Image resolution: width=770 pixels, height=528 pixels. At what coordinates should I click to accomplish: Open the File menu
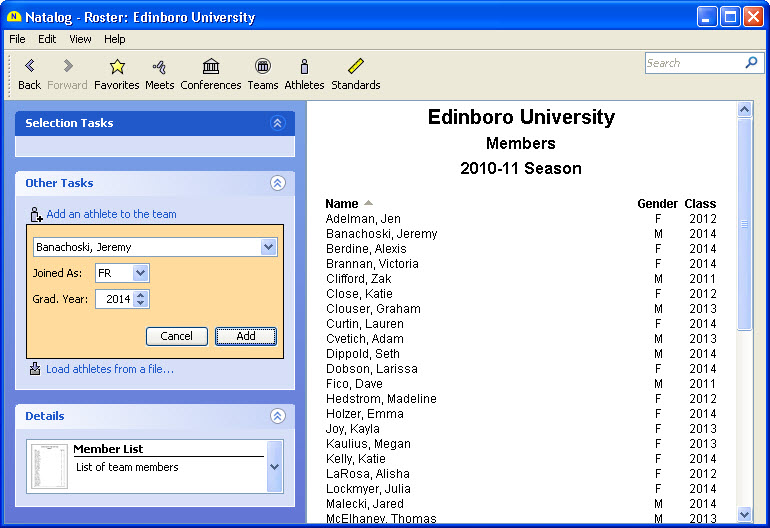pyautogui.click(x=17, y=39)
